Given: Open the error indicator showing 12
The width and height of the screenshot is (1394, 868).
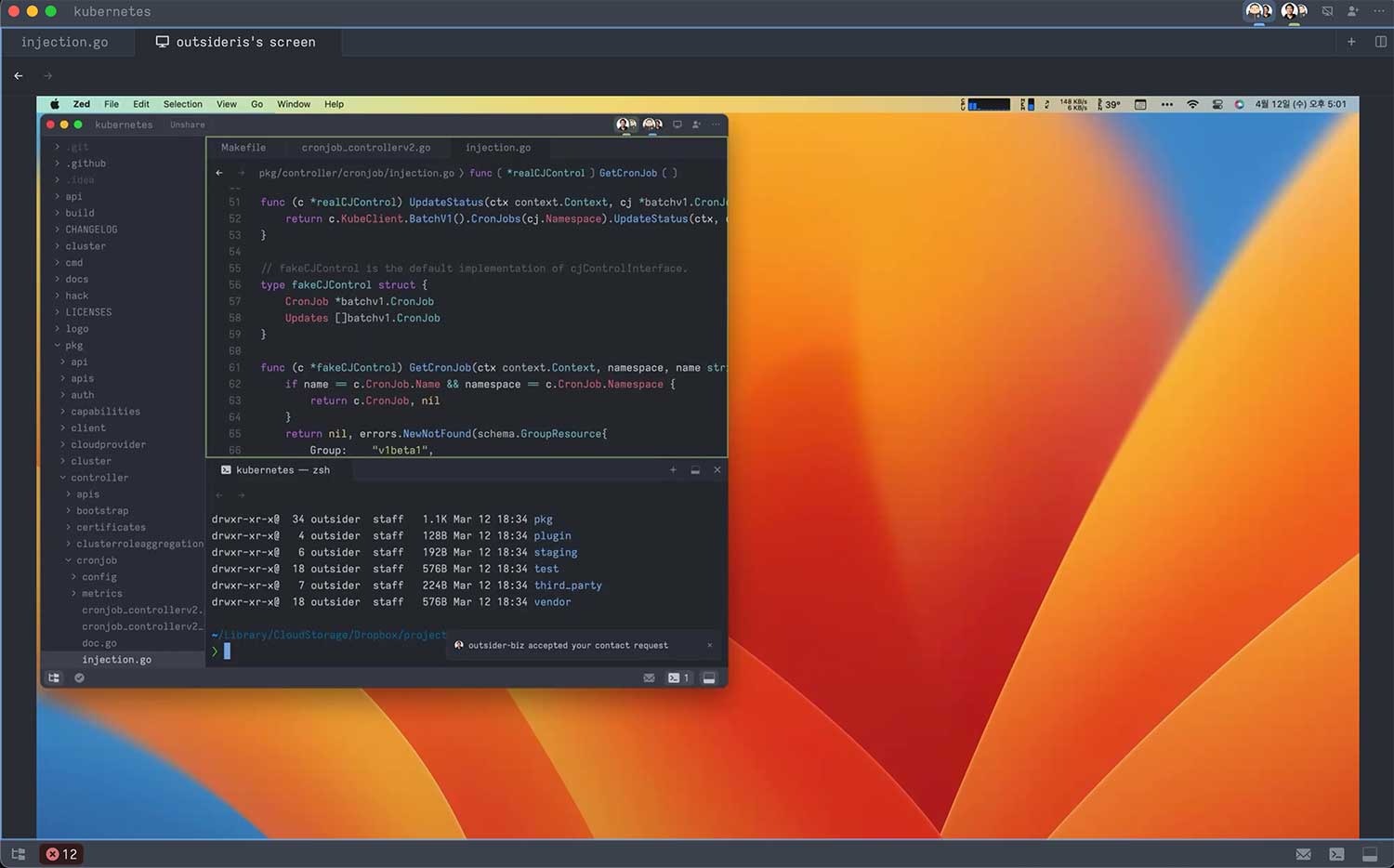Looking at the screenshot, I should (62, 854).
